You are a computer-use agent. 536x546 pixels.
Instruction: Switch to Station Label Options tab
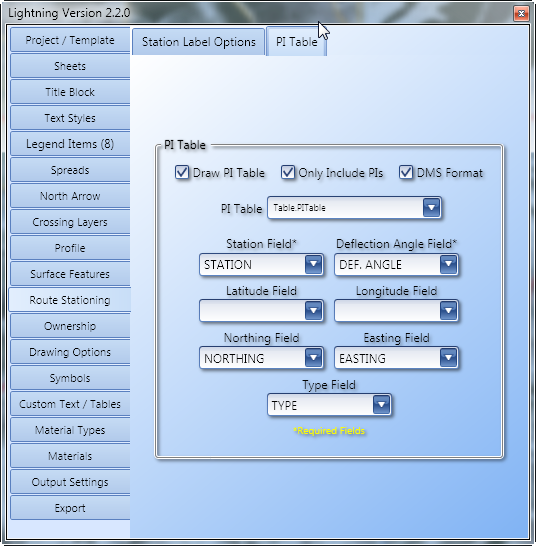click(199, 42)
